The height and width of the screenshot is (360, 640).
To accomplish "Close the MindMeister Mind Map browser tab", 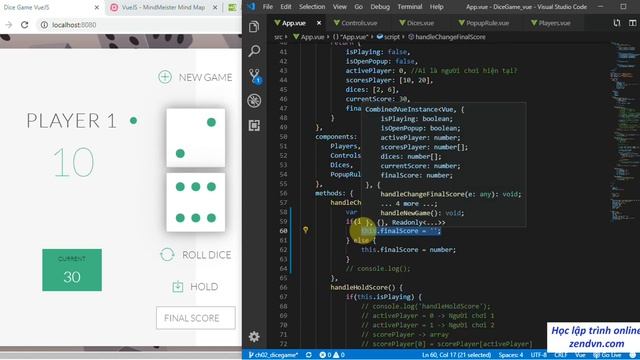I will coord(215,7).
